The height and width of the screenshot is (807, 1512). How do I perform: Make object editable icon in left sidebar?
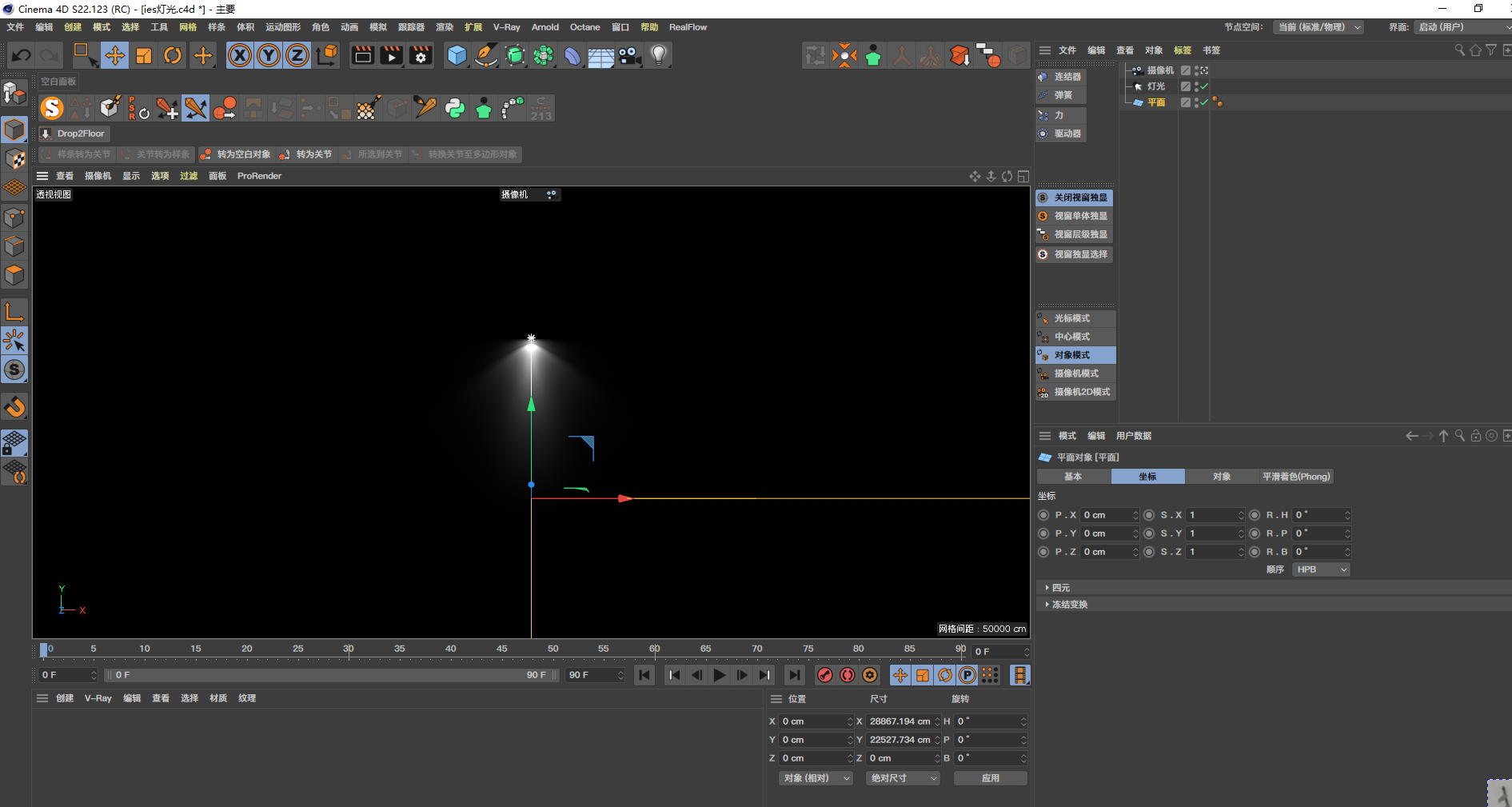coord(14,94)
